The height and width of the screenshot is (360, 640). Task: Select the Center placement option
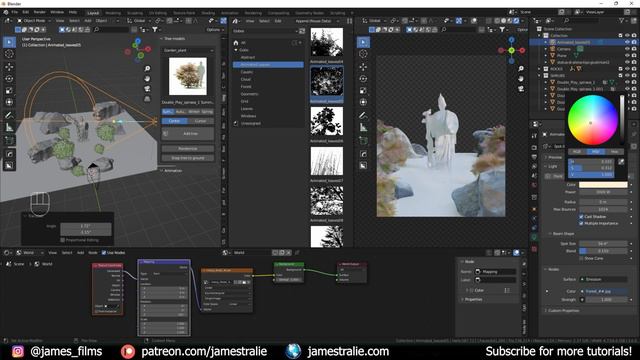(x=175, y=121)
